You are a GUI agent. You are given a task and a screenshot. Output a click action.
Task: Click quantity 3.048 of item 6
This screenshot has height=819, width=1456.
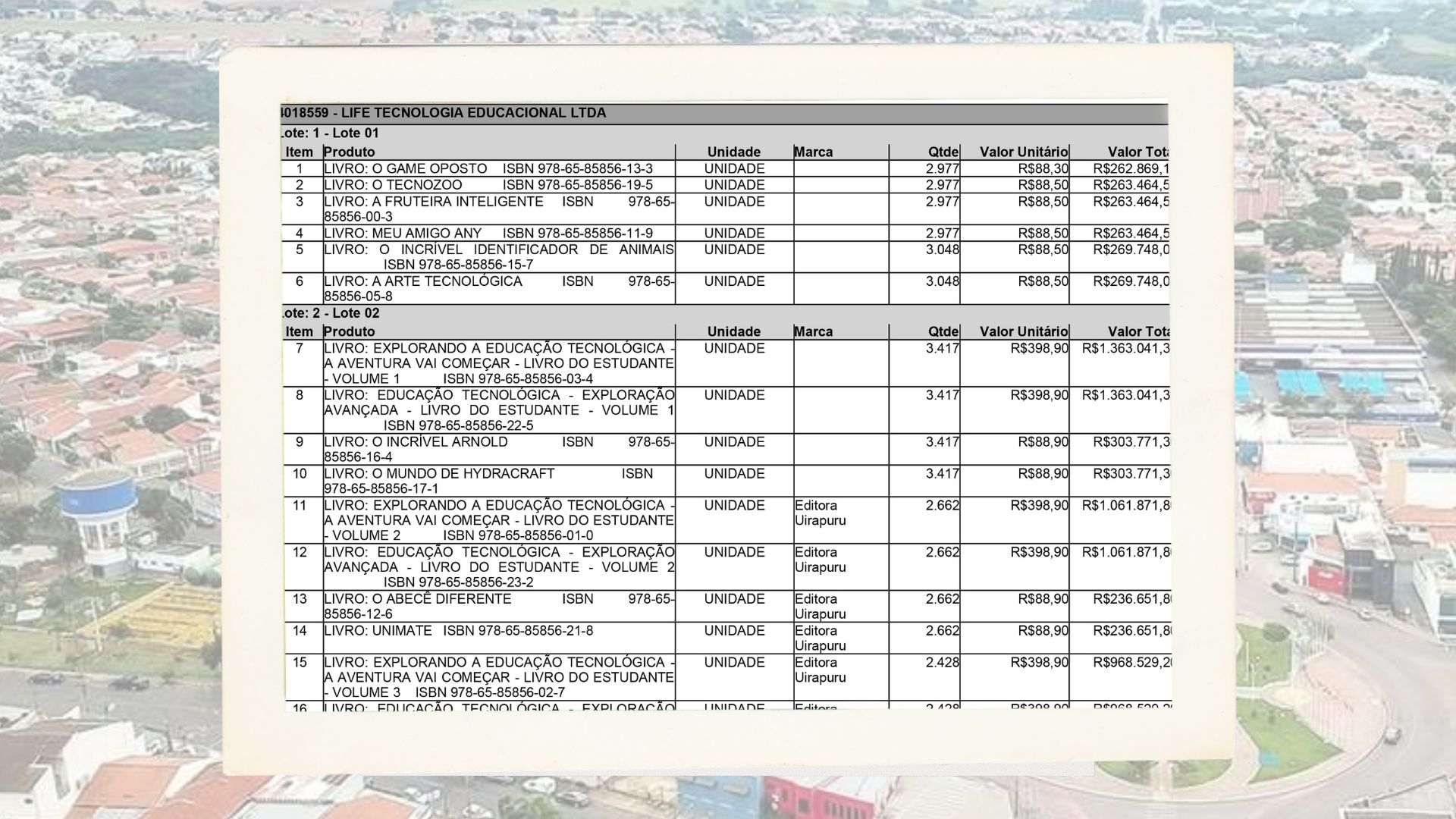[943, 281]
